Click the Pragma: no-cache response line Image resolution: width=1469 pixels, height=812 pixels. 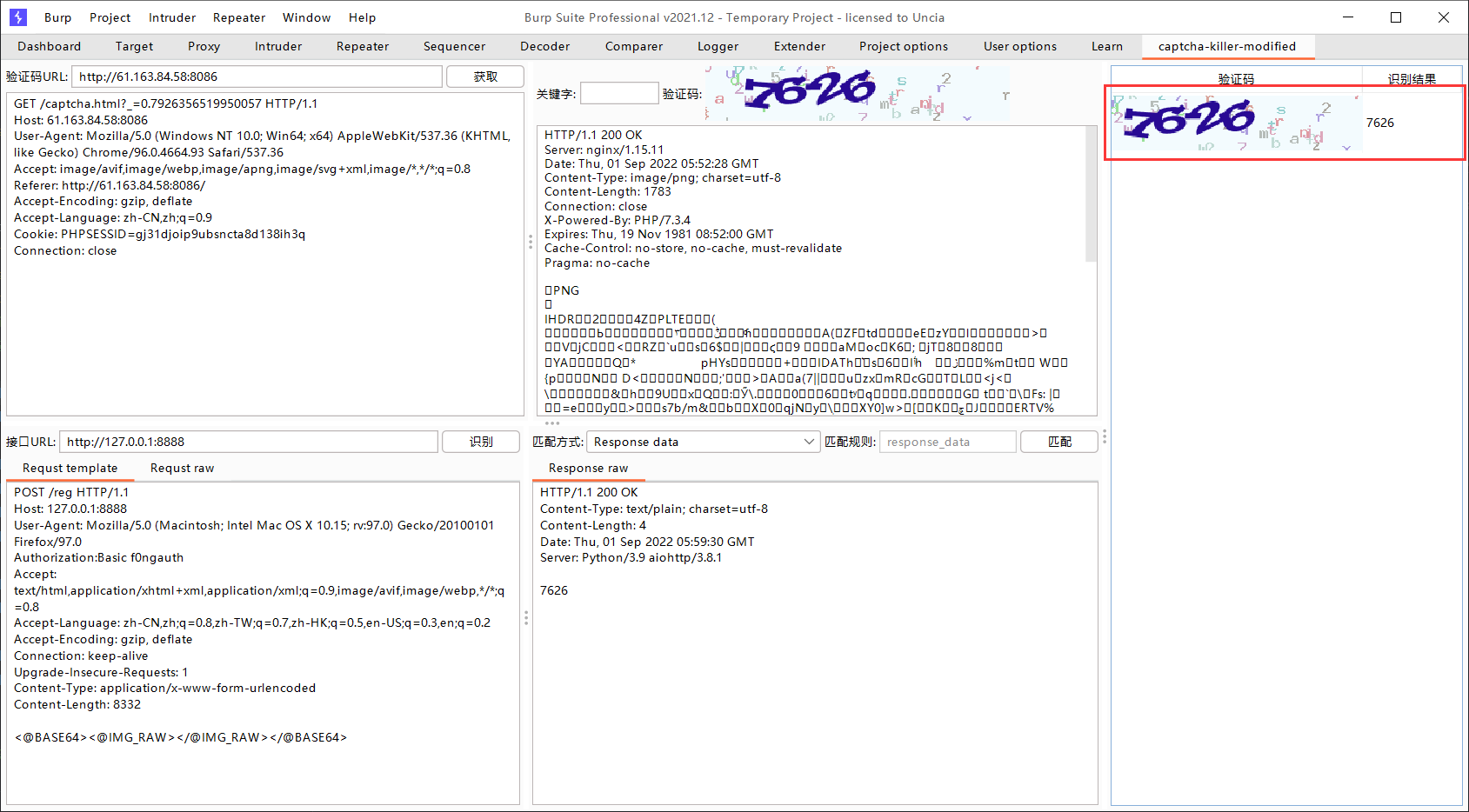click(597, 263)
